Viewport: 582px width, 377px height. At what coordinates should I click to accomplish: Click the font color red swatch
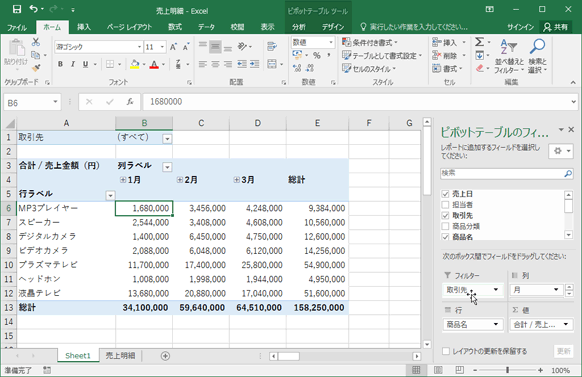pos(154,64)
